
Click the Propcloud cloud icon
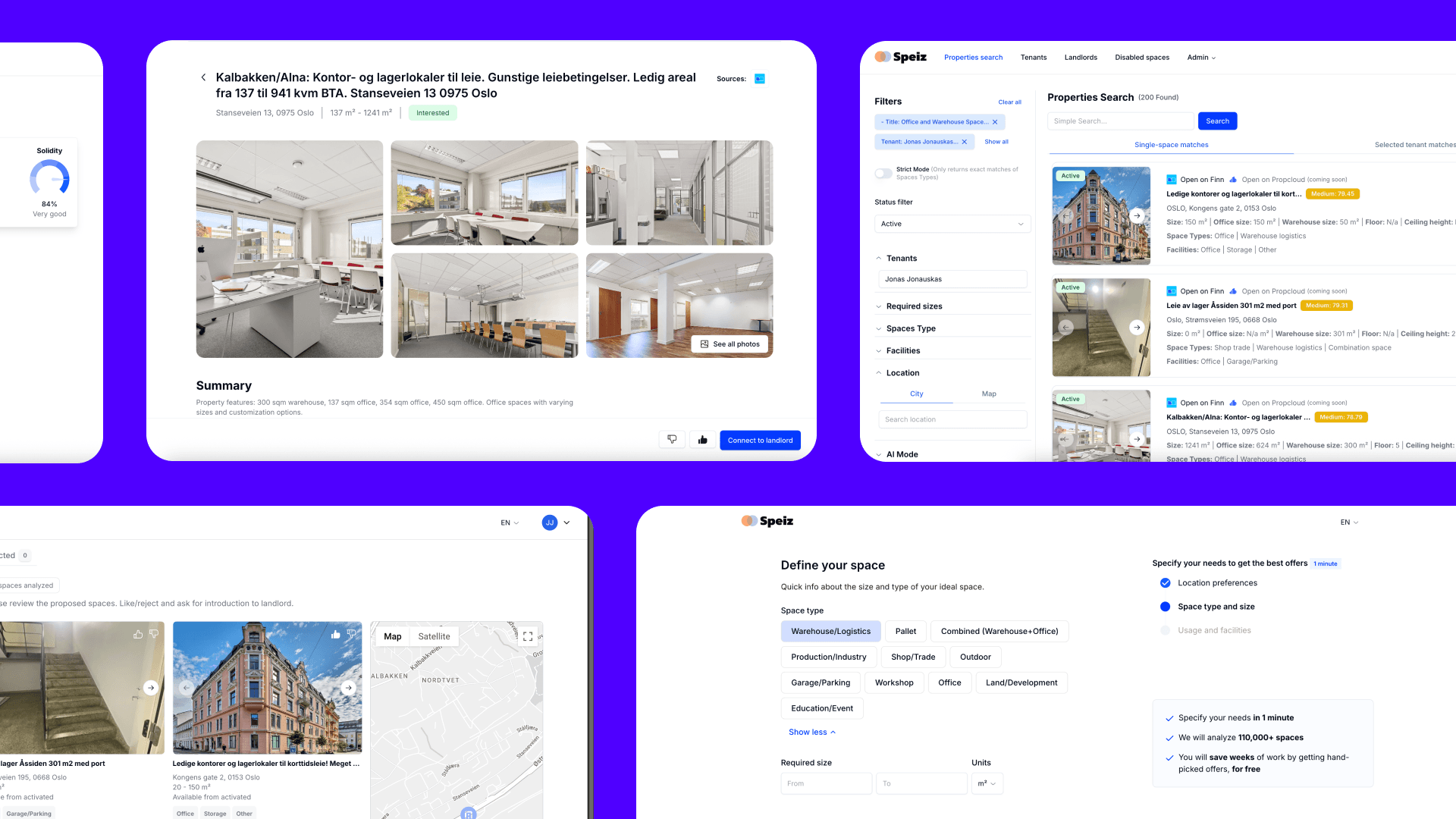click(1233, 180)
